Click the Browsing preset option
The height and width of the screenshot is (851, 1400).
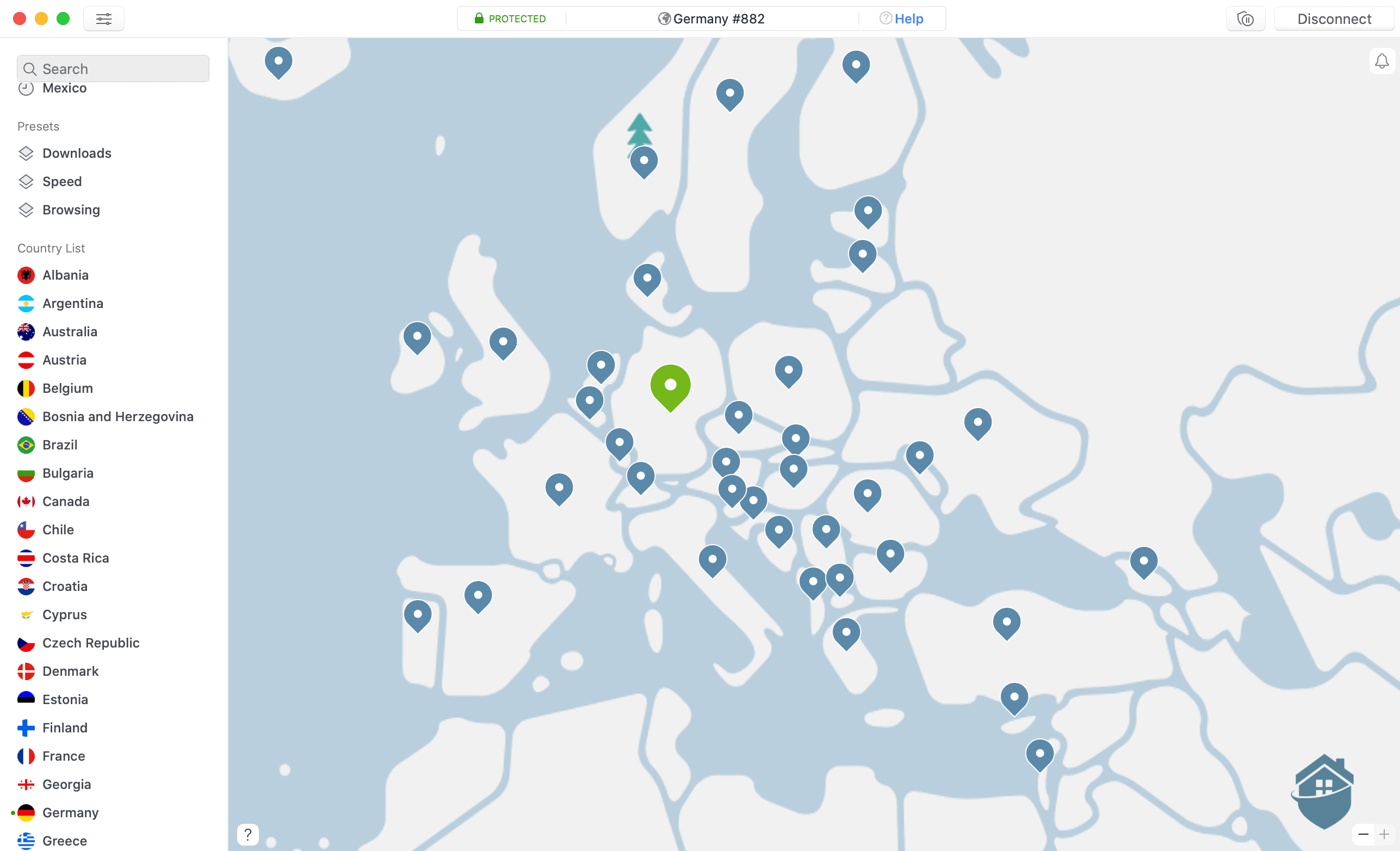(x=71, y=210)
